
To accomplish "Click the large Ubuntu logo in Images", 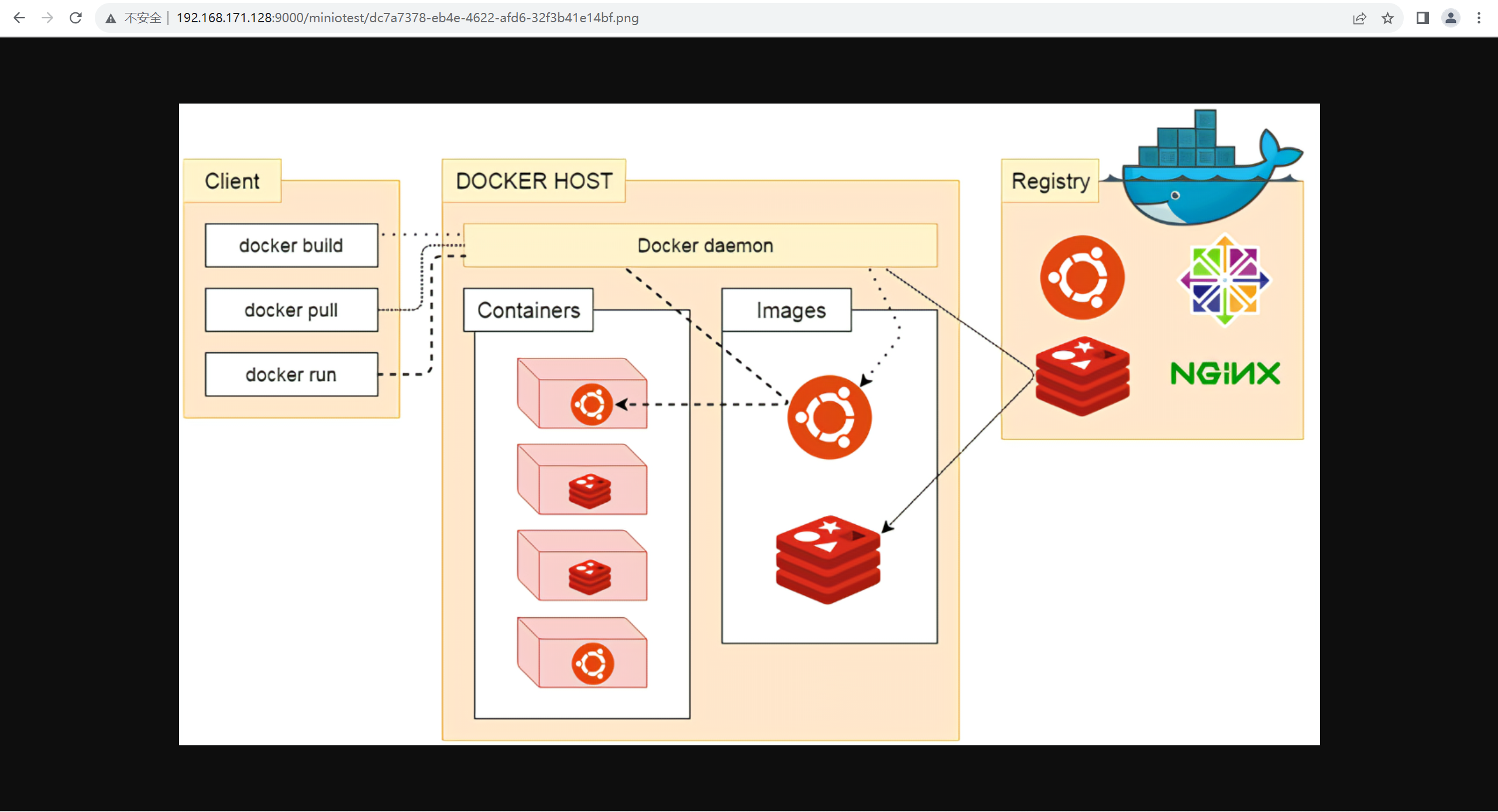I will 829,417.
